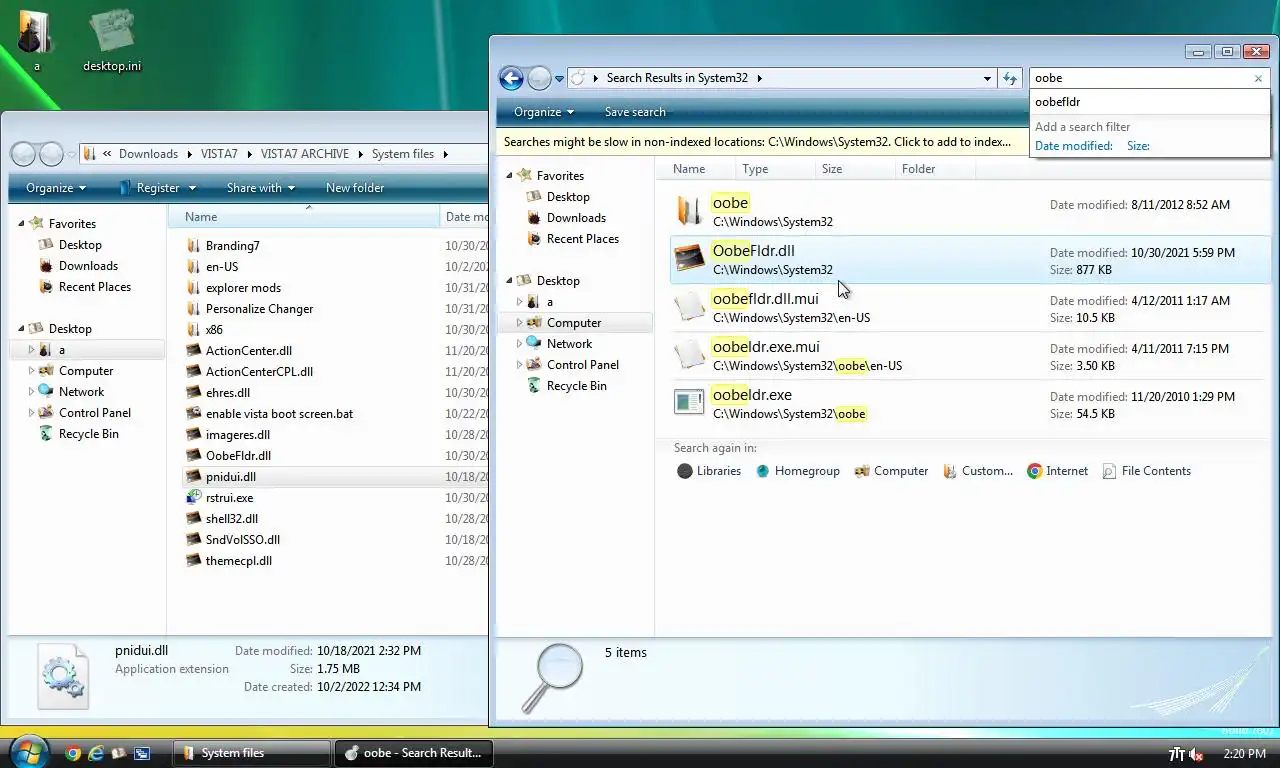The height and width of the screenshot is (768, 1280).
Task: Open the Register dropdown in System files window
Action: click(x=158, y=188)
